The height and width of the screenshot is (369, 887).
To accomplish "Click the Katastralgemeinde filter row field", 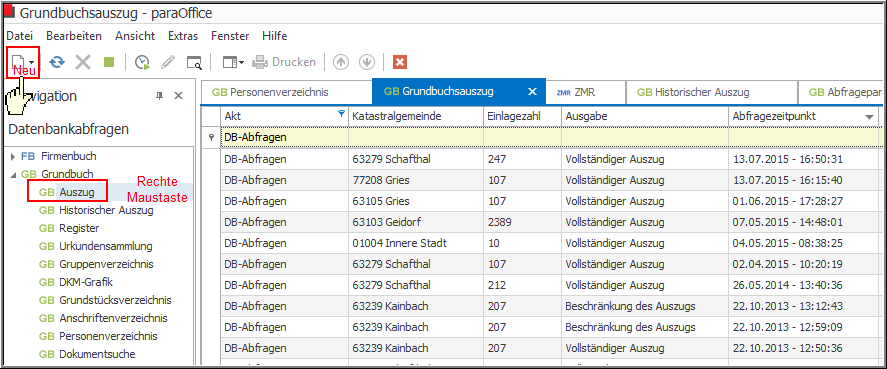I will pos(415,137).
